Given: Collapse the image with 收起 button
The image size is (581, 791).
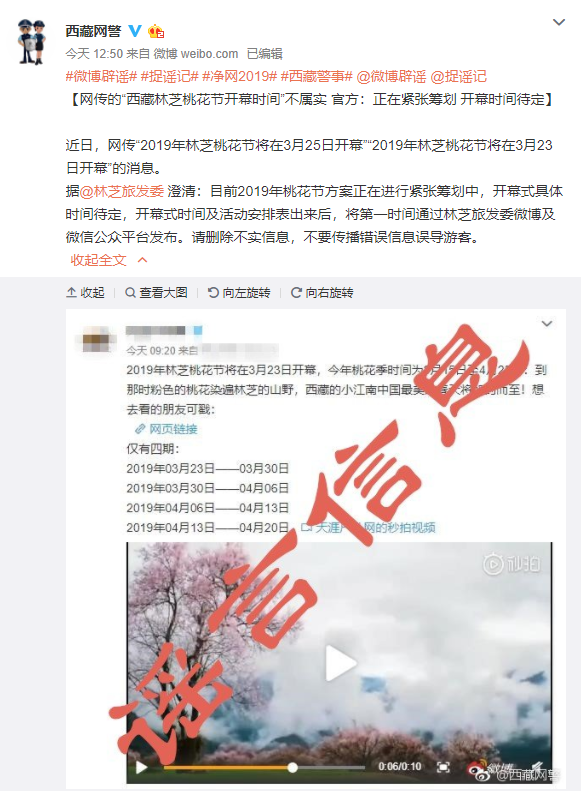Looking at the screenshot, I should (x=85, y=293).
